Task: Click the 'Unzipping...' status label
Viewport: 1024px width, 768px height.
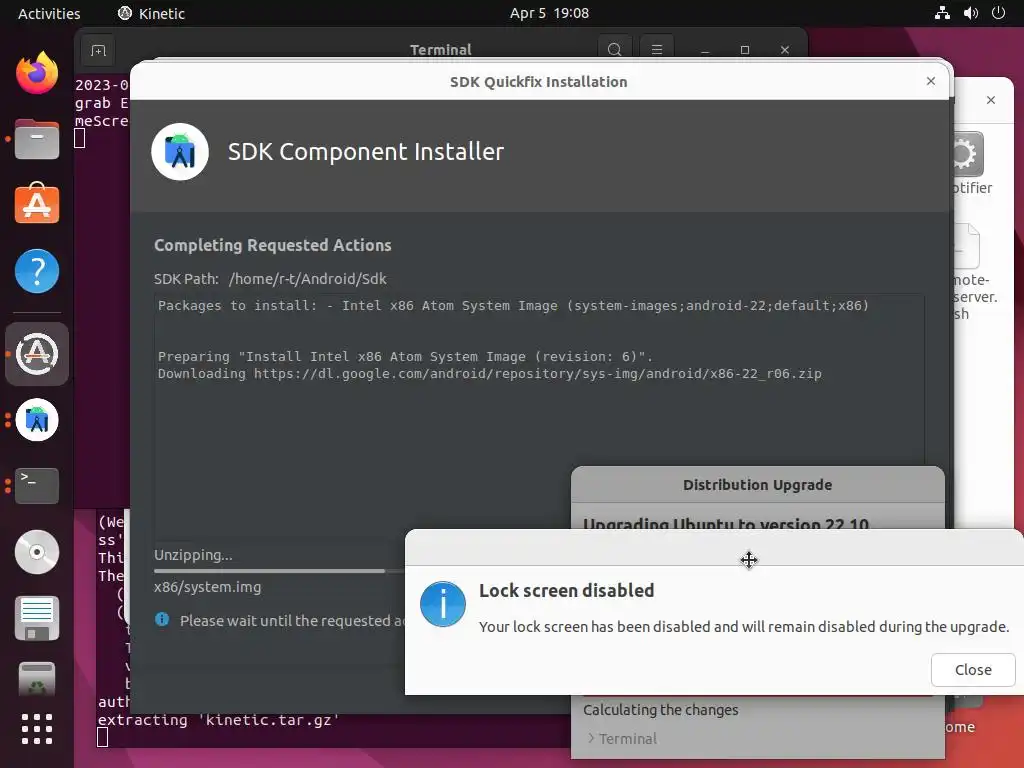Action: [193, 555]
